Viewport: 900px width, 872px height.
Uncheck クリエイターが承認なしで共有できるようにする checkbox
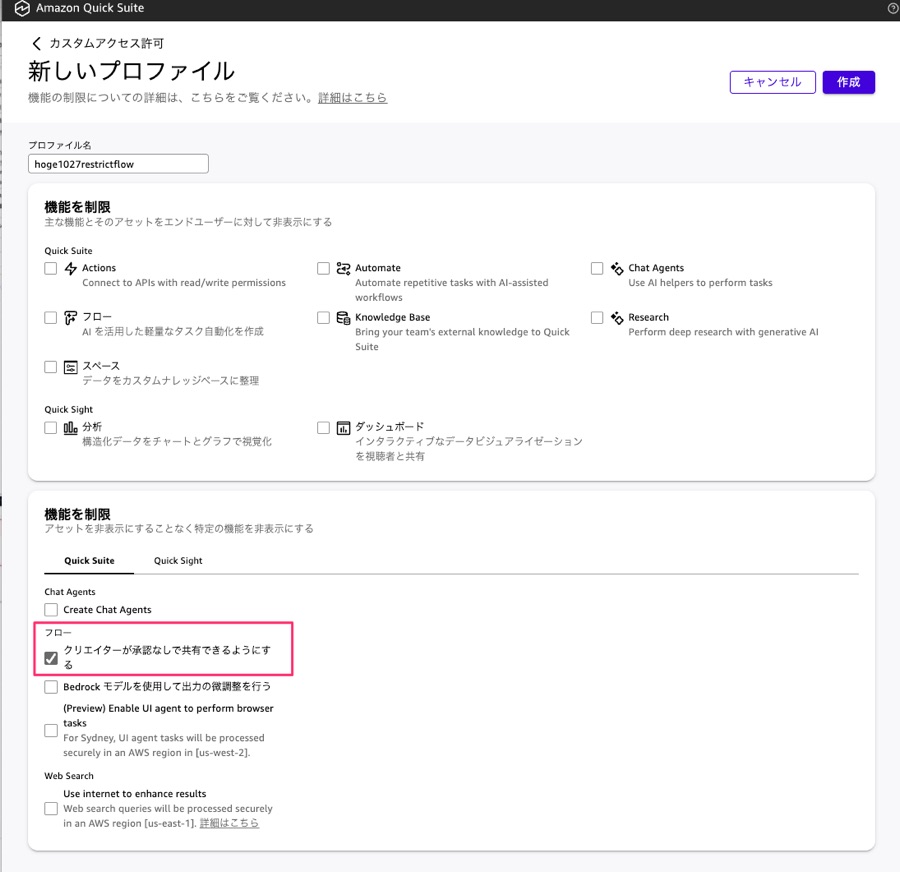(51, 658)
